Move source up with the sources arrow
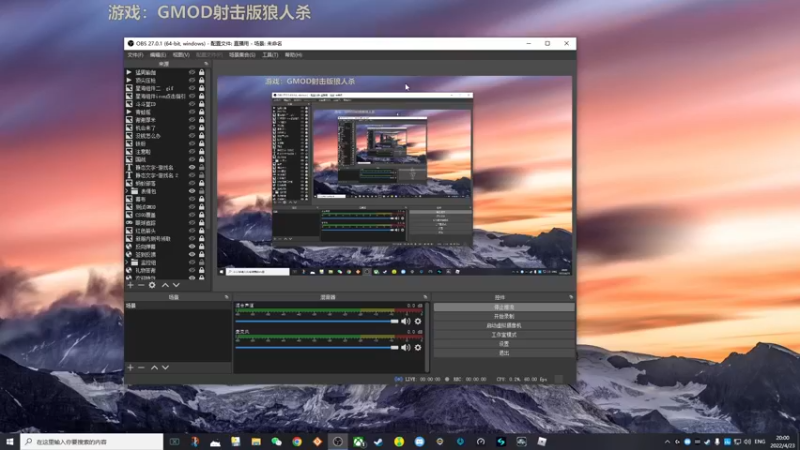Viewport: 800px width, 450px height. click(165, 285)
